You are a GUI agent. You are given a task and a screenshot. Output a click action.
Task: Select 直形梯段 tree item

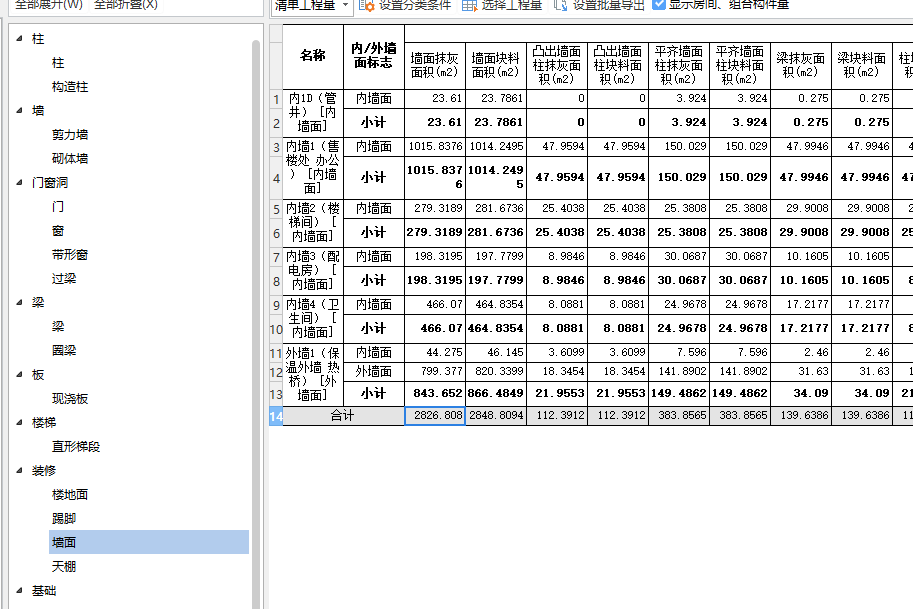76,447
